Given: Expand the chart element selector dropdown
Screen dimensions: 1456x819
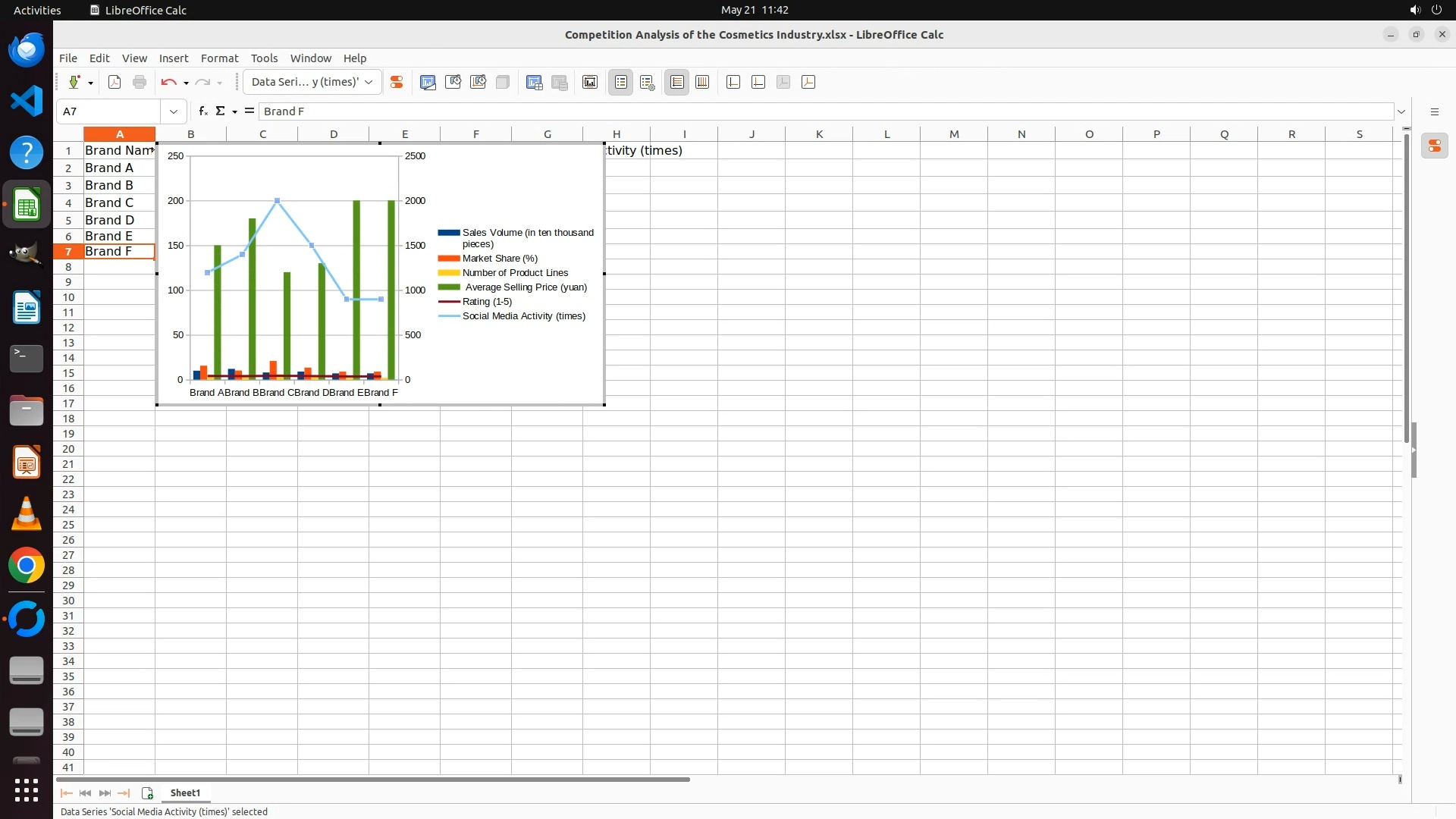Looking at the screenshot, I should (369, 82).
